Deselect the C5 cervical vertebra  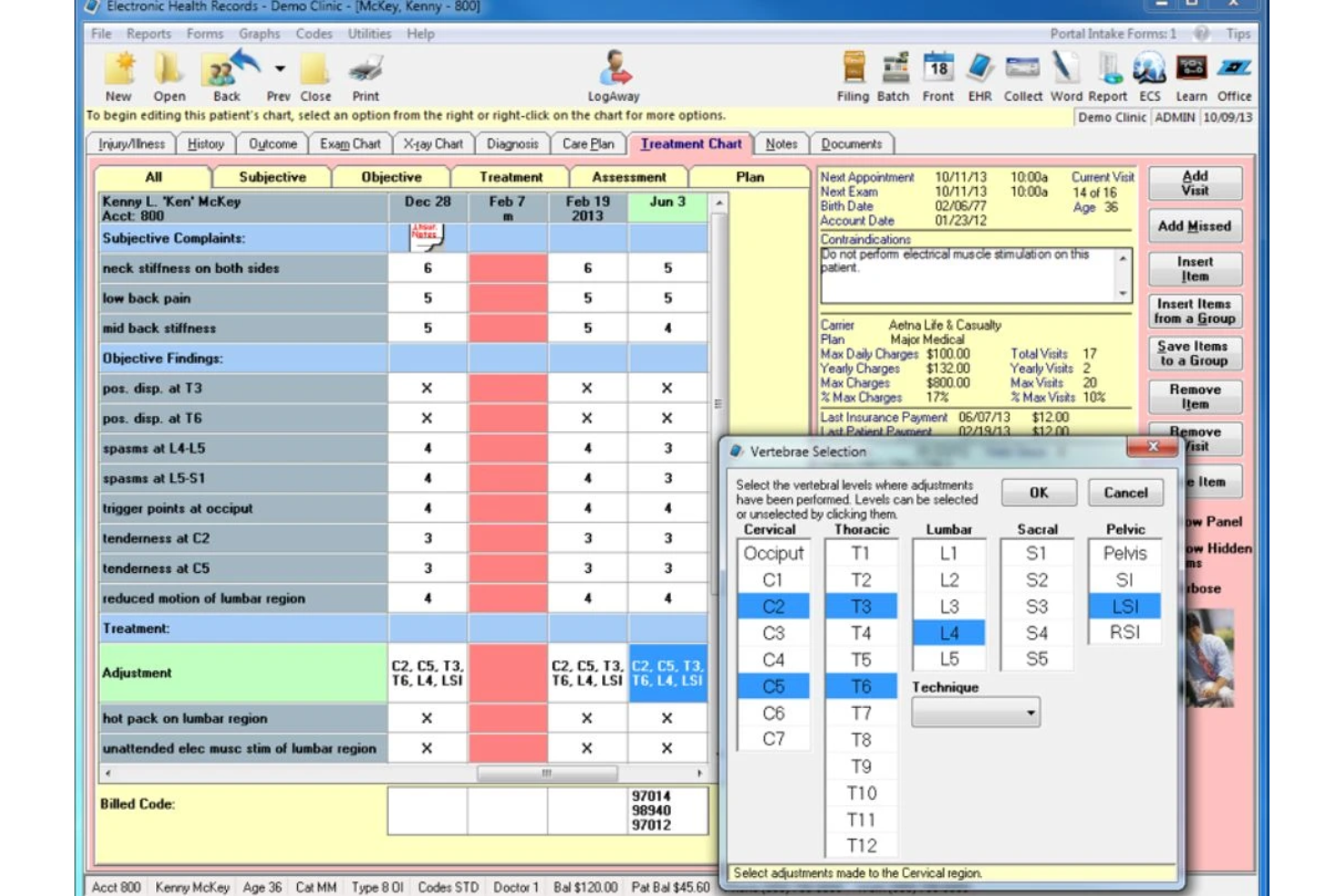pyautogui.click(x=773, y=686)
